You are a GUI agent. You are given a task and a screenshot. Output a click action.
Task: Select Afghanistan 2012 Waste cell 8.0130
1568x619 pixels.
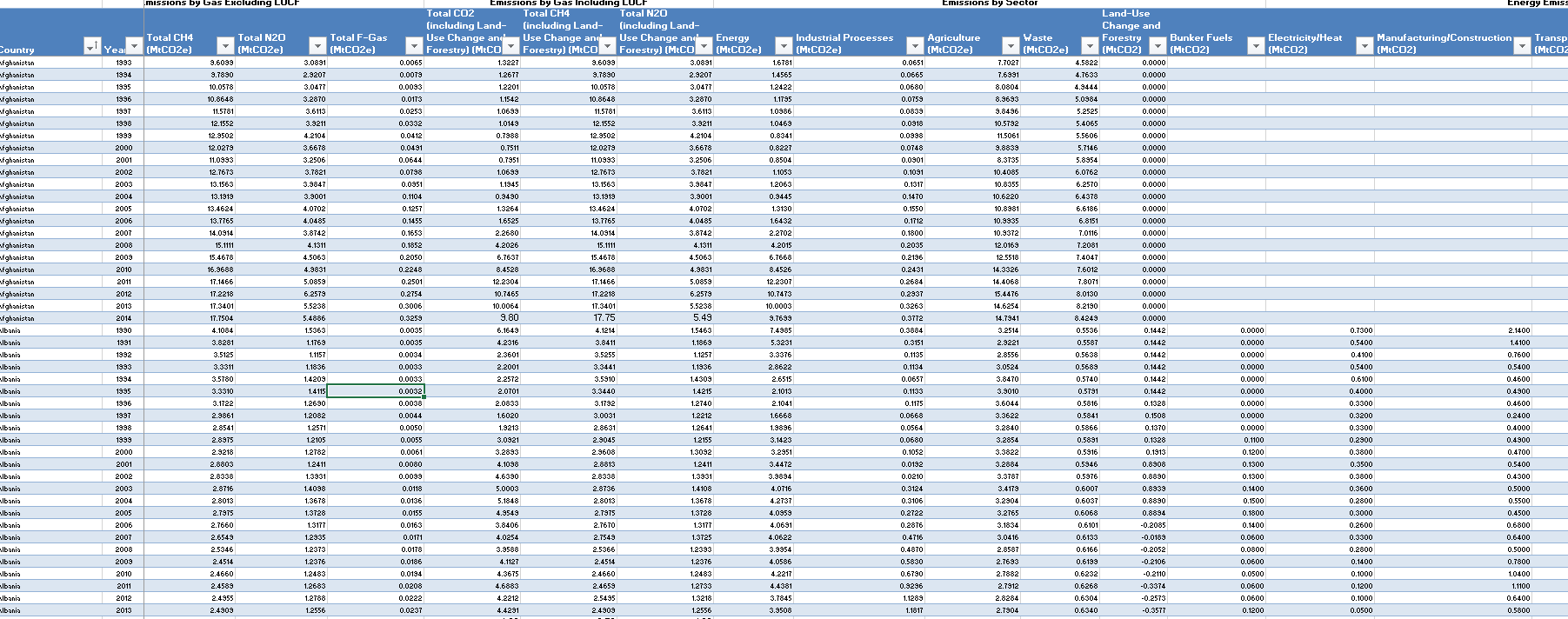tap(1060, 294)
